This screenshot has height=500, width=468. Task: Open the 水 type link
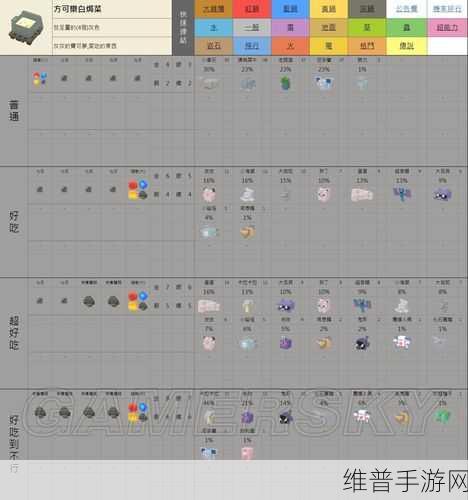coord(214,27)
